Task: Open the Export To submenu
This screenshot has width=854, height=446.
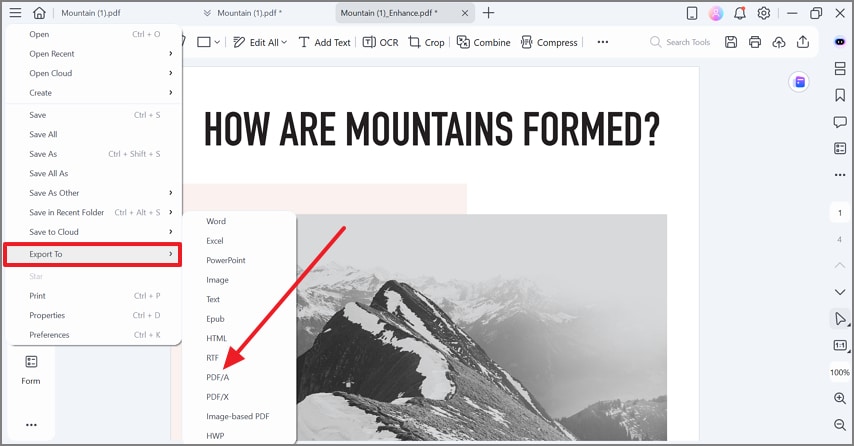Action: click(93, 254)
